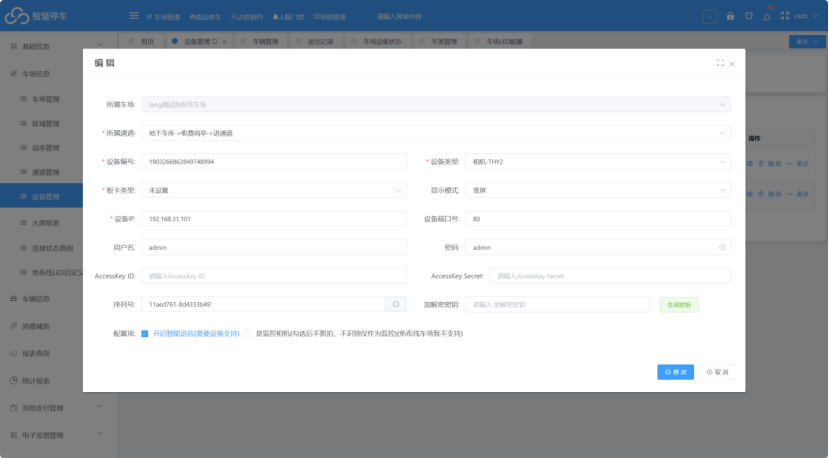Screen dimensions: 829x459
Task: Switch to the 首页 tab
Action: click(x=141, y=41)
